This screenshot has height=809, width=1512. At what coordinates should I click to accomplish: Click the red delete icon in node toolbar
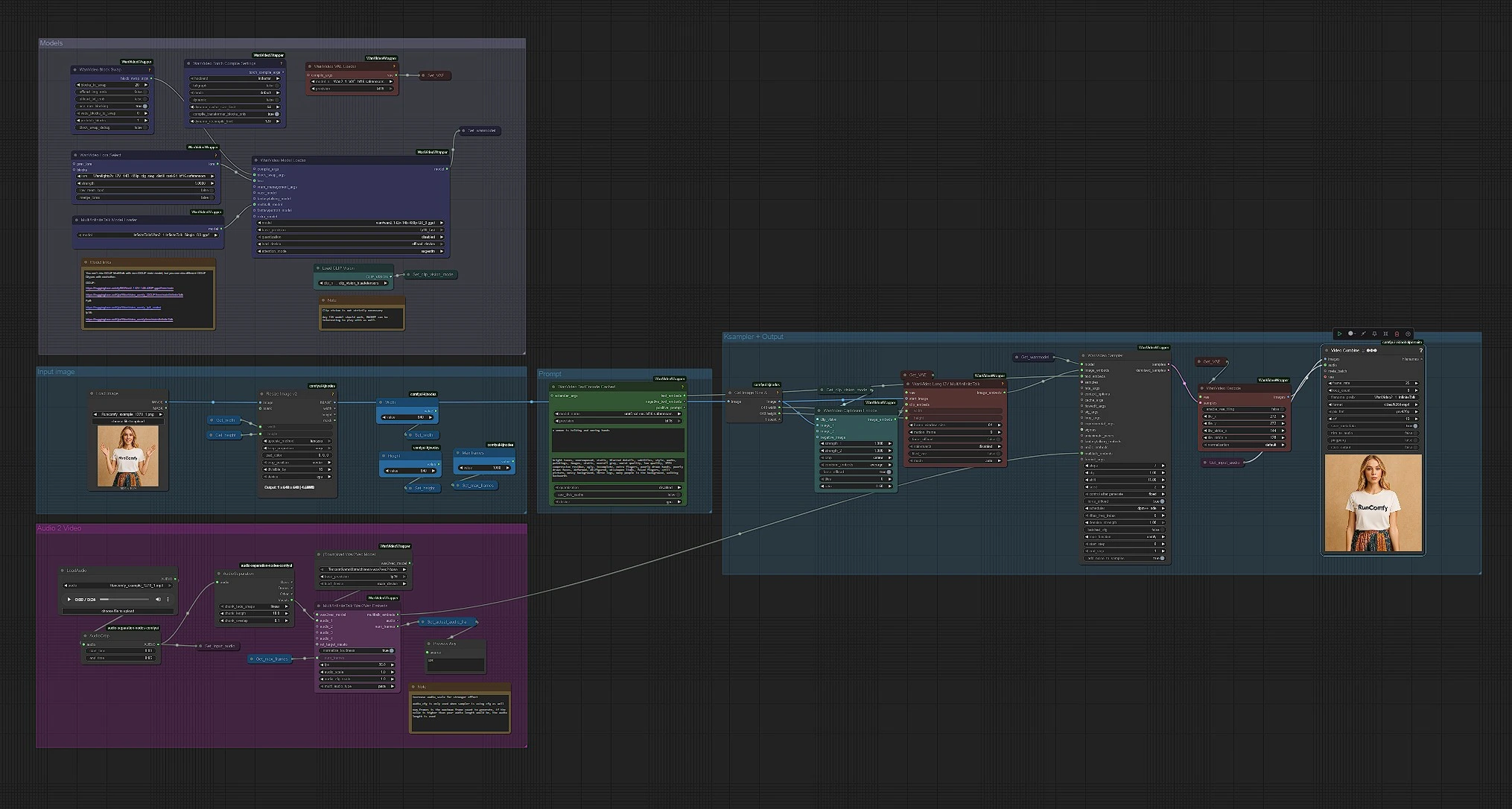(1397, 334)
